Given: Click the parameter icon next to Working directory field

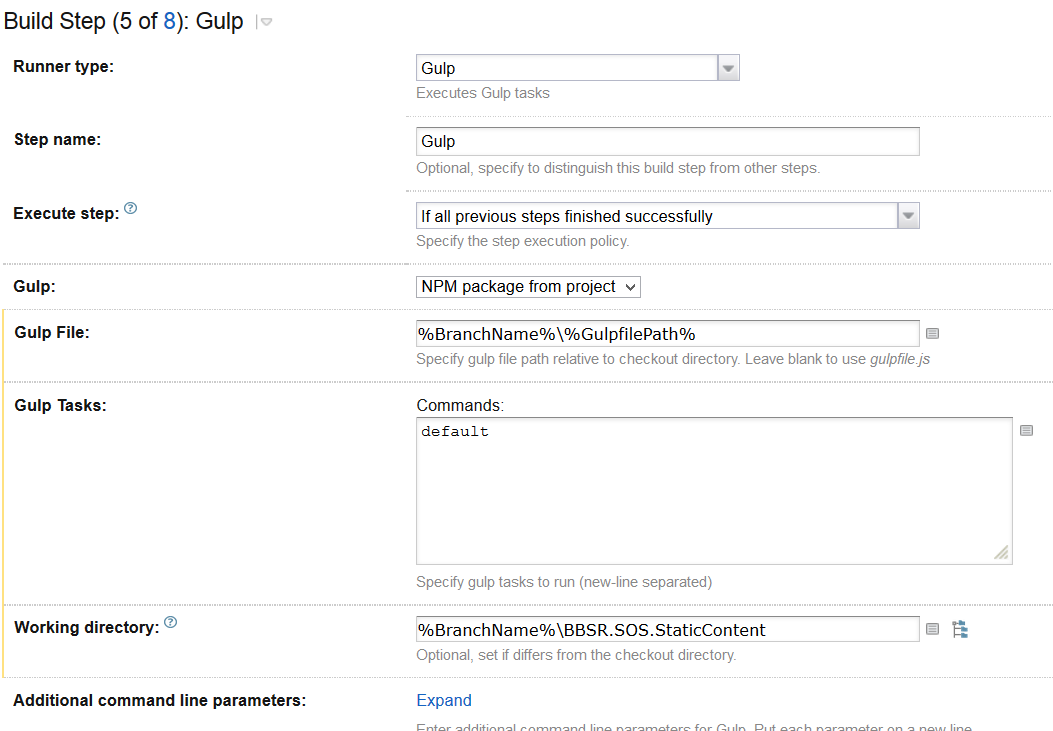Looking at the screenshot, I should pyautogui.click(x=932, y=630).
